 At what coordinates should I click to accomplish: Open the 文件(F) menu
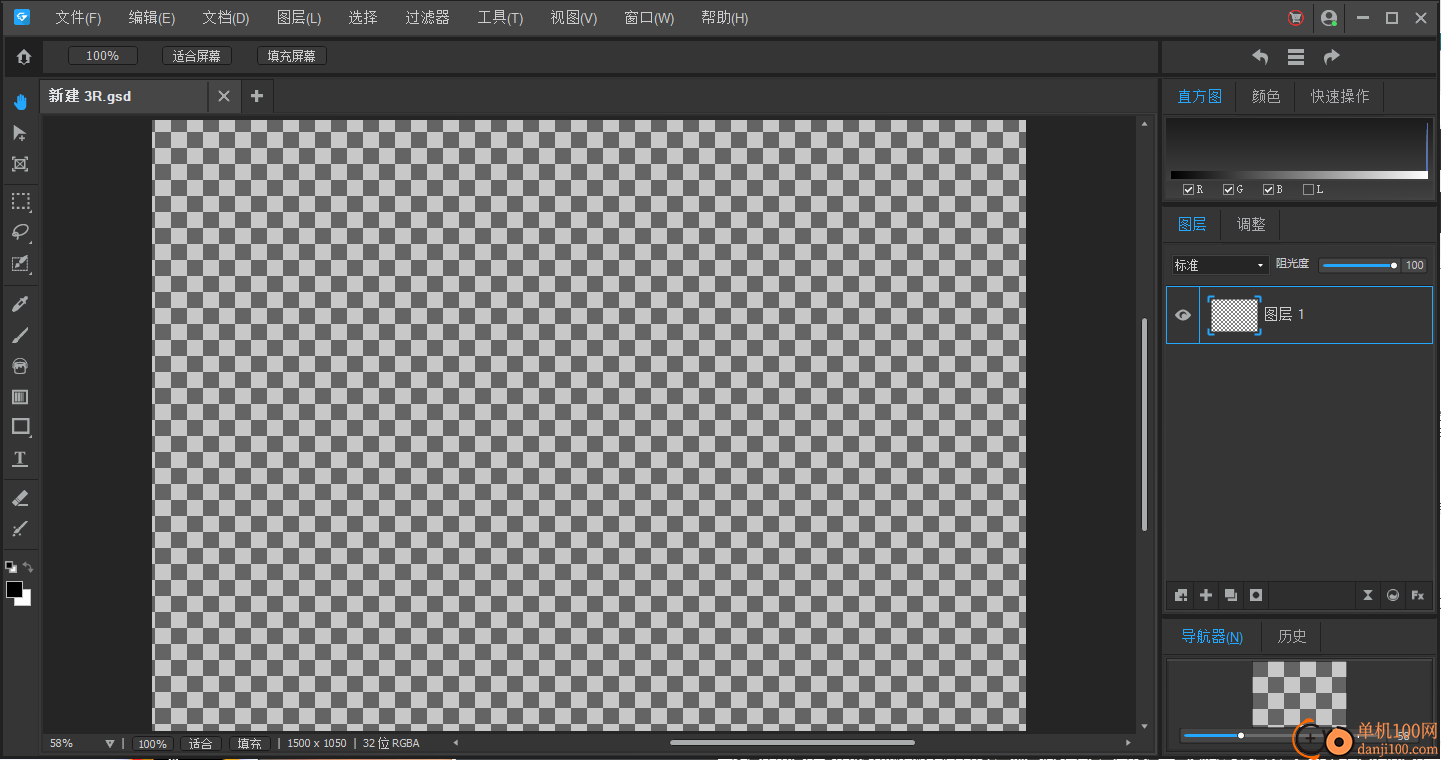[x=78, y=18]
